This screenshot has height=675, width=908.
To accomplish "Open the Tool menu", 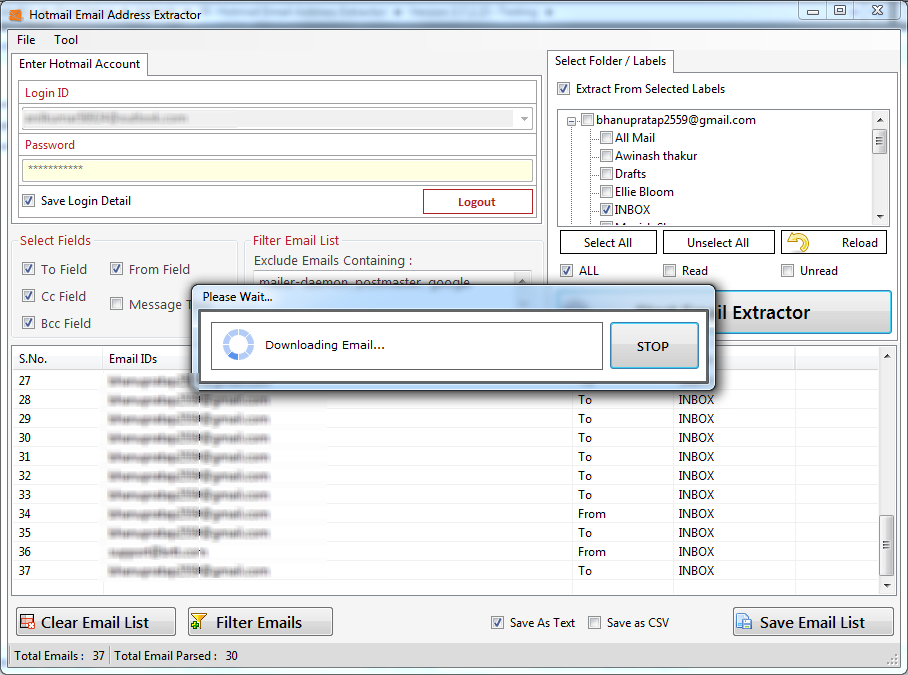I will pyautogui.click(x=66, y=40).
